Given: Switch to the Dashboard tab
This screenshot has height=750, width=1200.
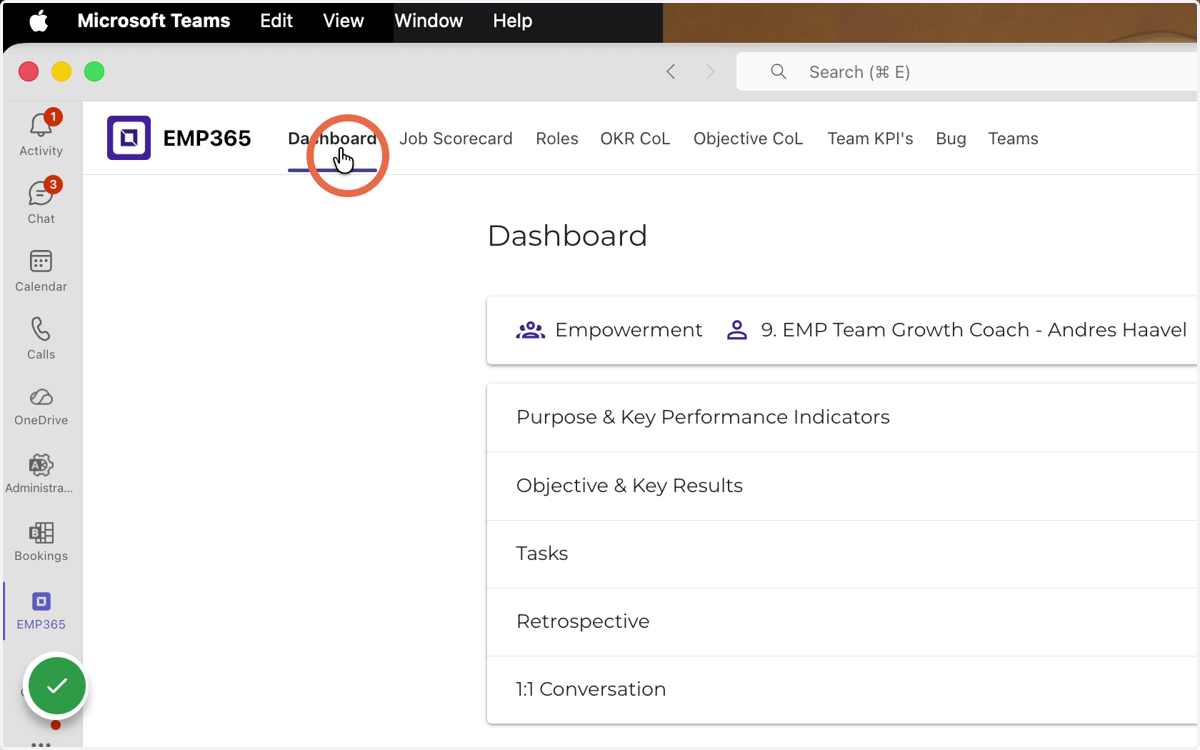Looking at the screenshot, I should (x=332, y=139).
